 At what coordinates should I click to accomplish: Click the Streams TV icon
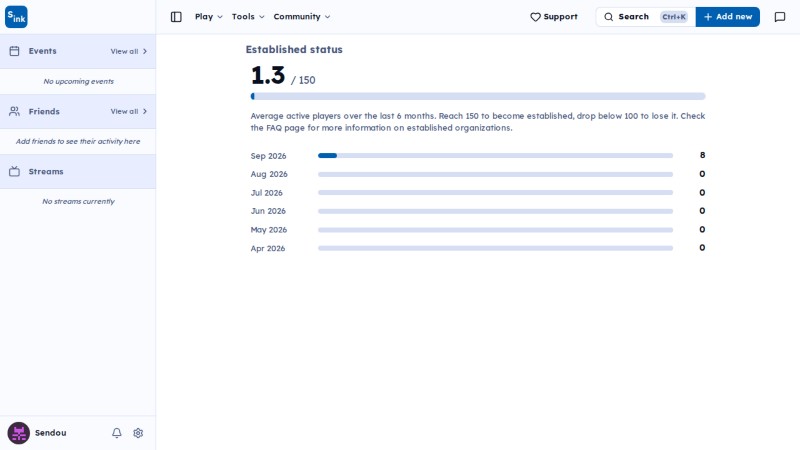tap(14, 171)
